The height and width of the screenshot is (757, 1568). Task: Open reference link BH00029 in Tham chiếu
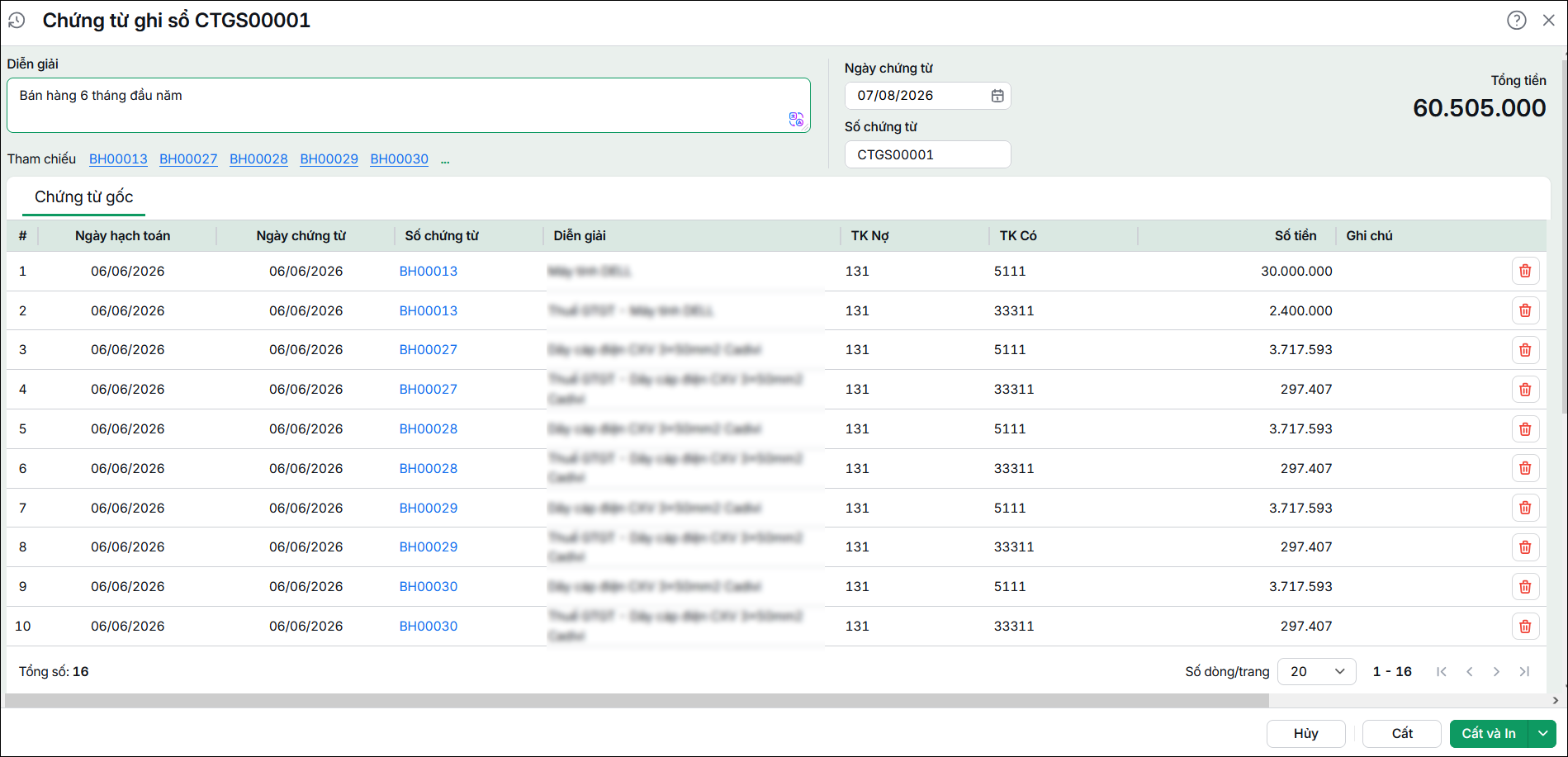tap(329, 159)
